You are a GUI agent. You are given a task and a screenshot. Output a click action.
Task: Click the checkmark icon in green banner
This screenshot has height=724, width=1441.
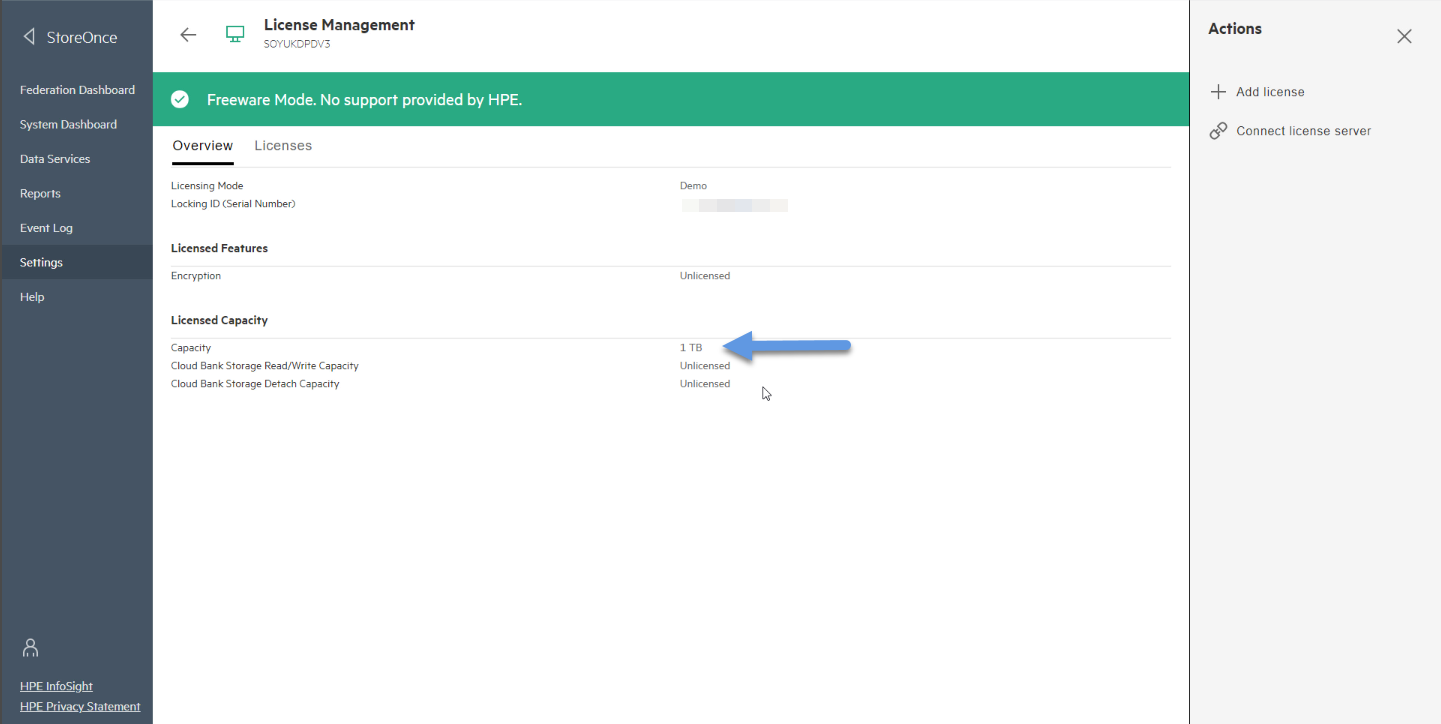(180, 99)
